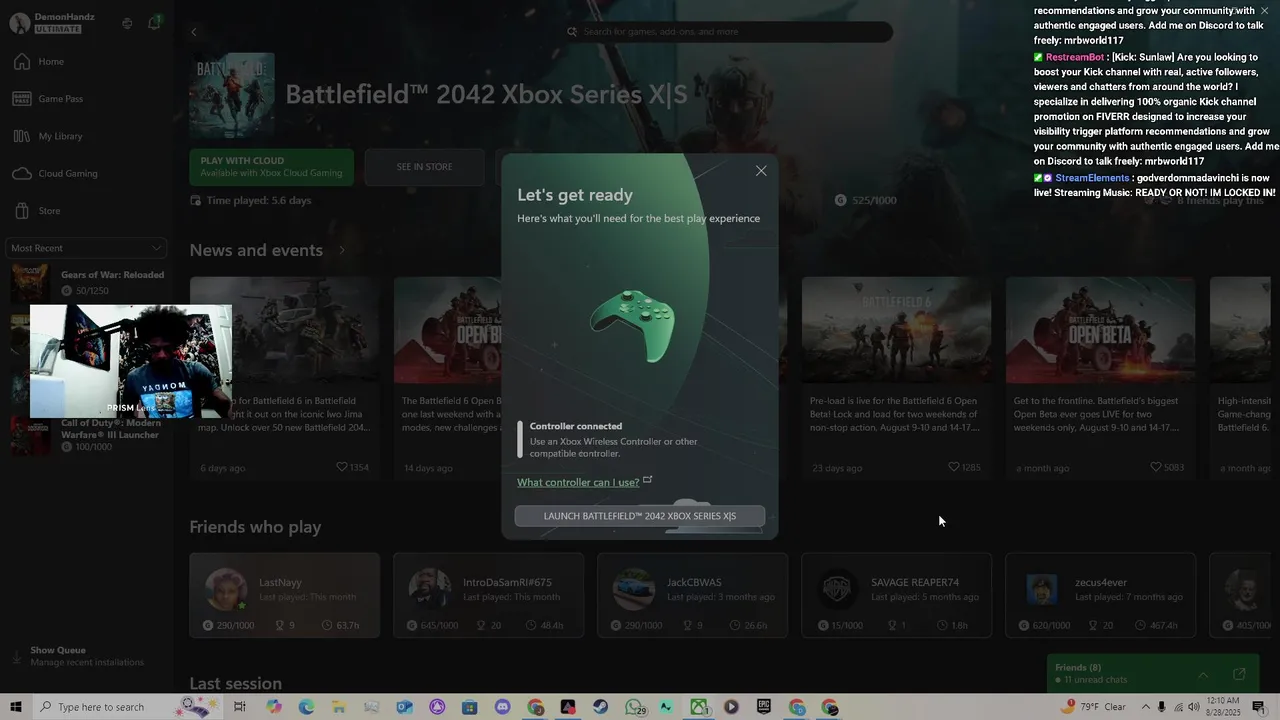Open SAVAGE REAPER74 friend card
Screen dimensions: 1280x720
coord(897,595)
